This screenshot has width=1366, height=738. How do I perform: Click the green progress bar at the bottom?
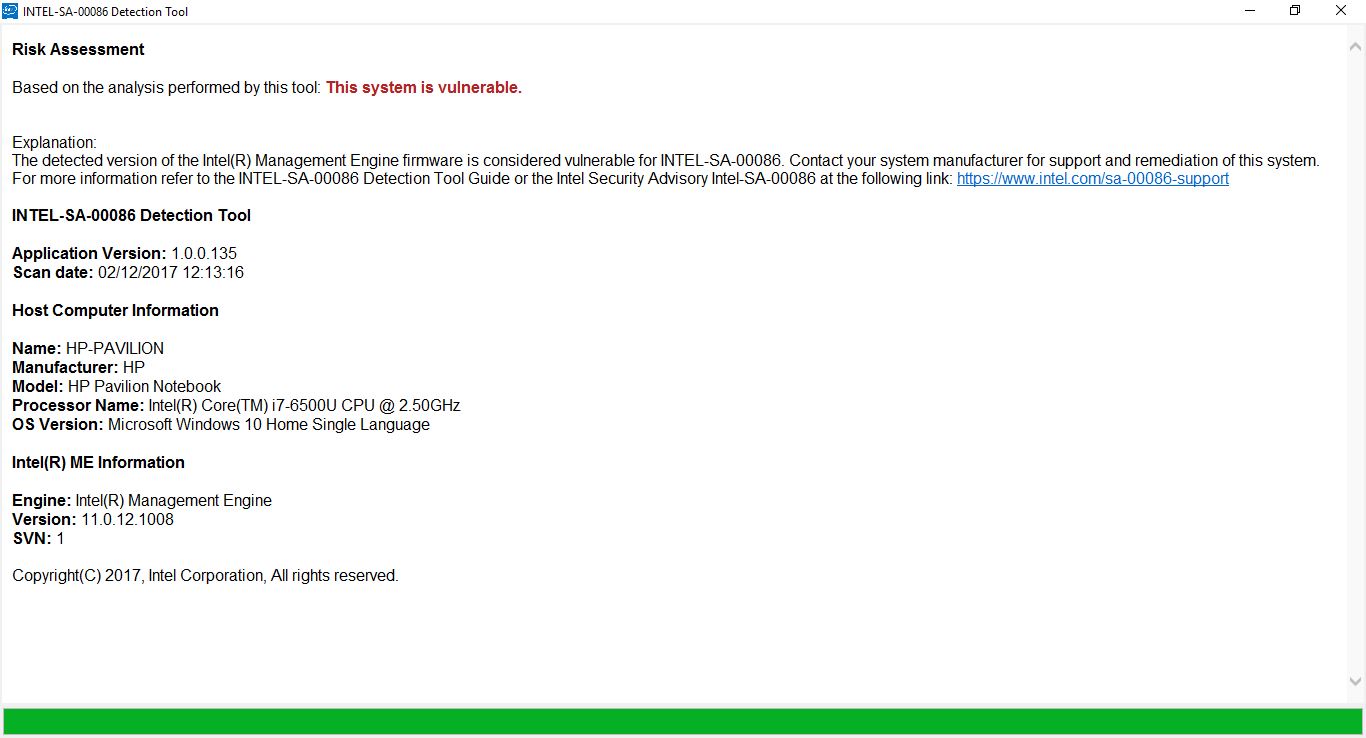click(683, 722)
